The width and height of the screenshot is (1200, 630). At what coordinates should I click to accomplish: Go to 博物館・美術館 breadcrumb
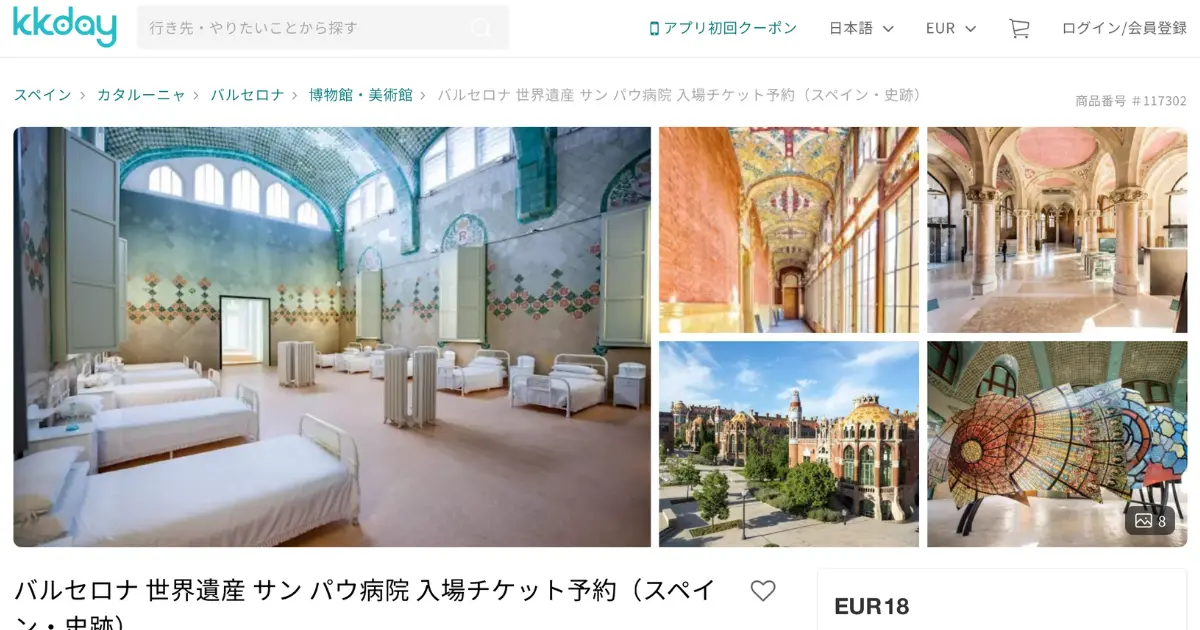(x=361, y=95)
